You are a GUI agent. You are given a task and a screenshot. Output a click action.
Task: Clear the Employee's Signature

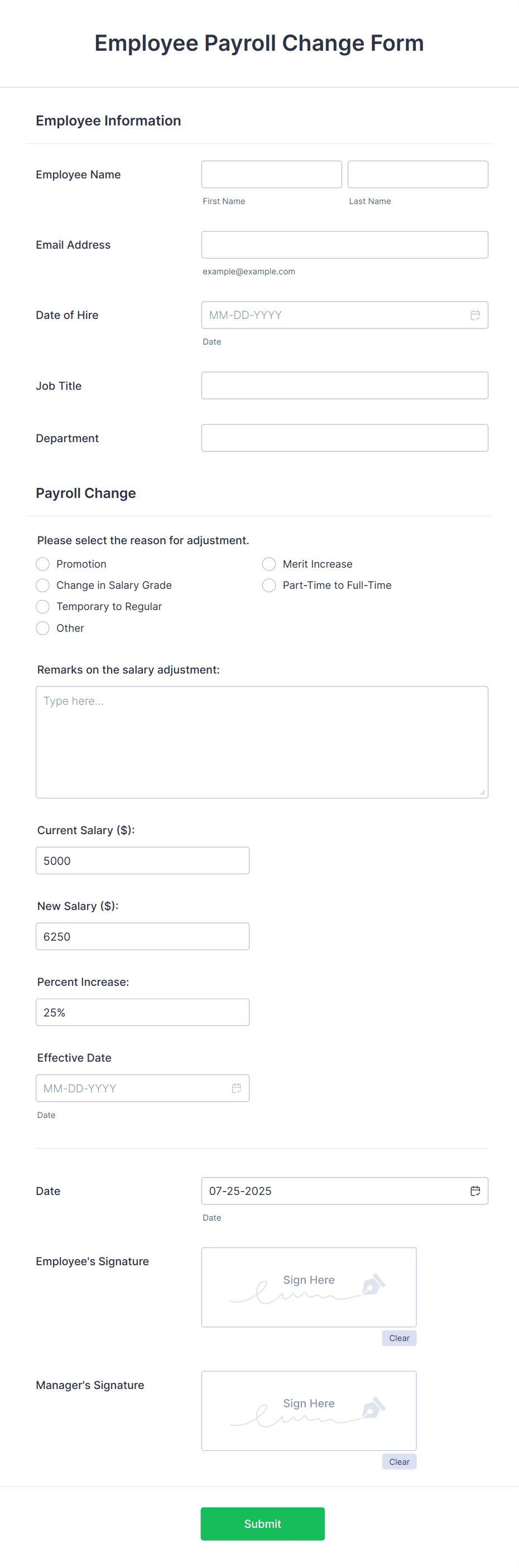(x=399, y=1338)
